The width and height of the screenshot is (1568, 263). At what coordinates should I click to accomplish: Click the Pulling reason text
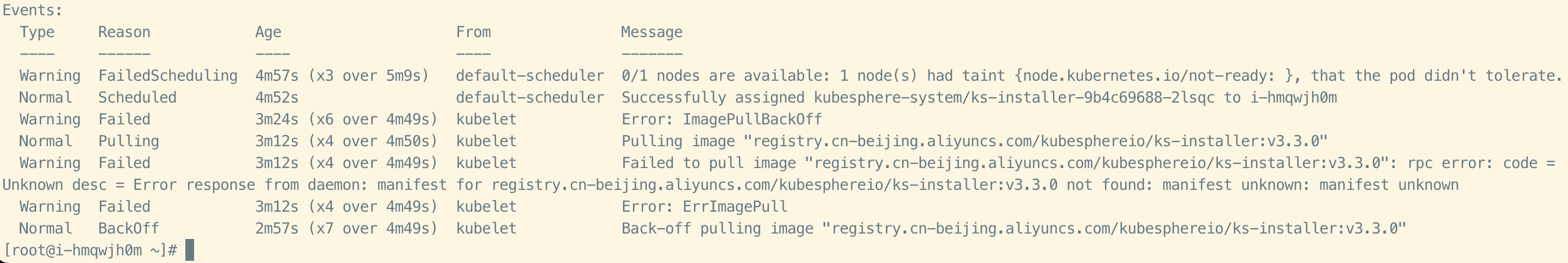(129, 142)
